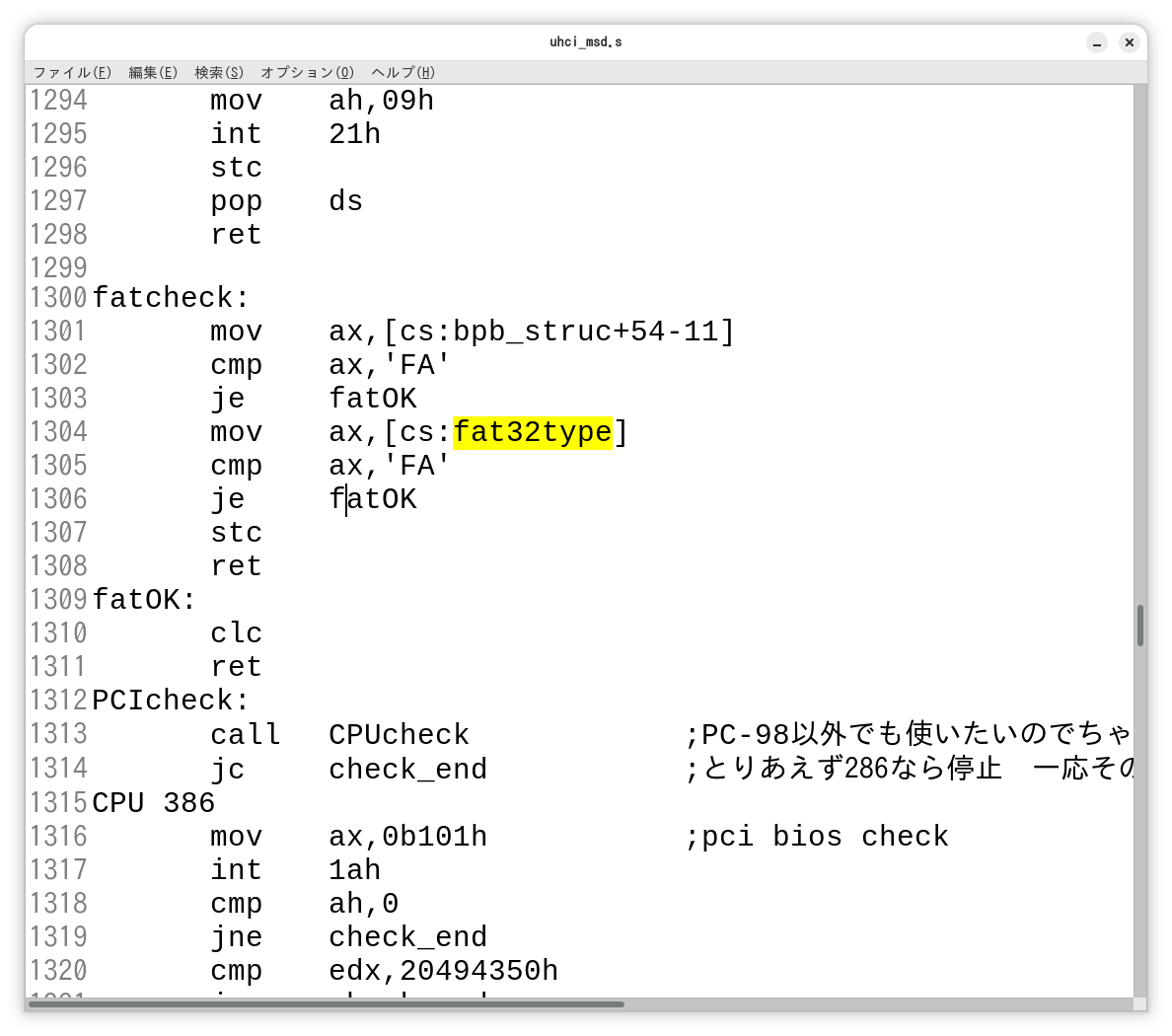Open the ファイル(F) menu
This screenshot has height=1036, width=1172.
[72, 72]
